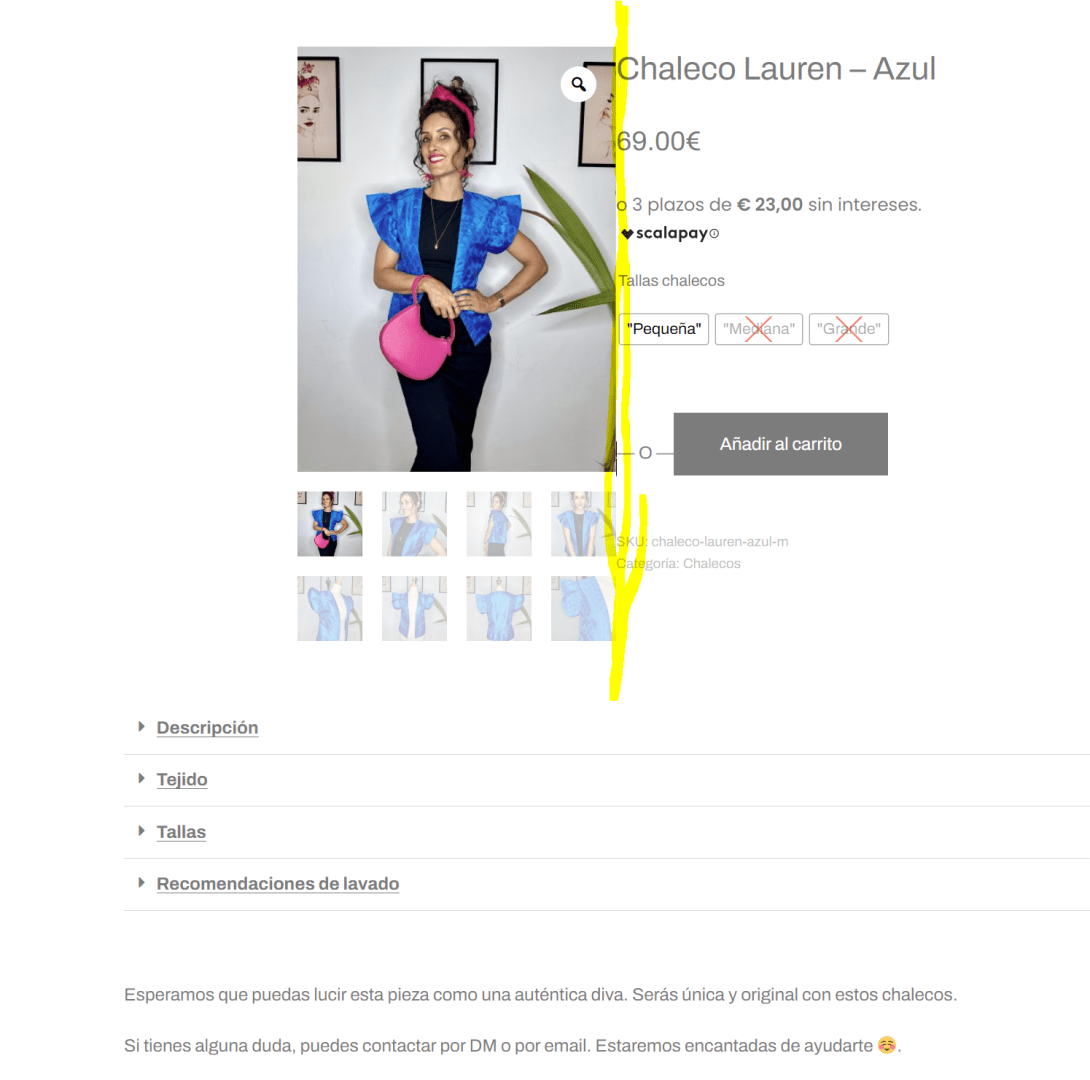Select third thumbnail in top row

[499, 524]
